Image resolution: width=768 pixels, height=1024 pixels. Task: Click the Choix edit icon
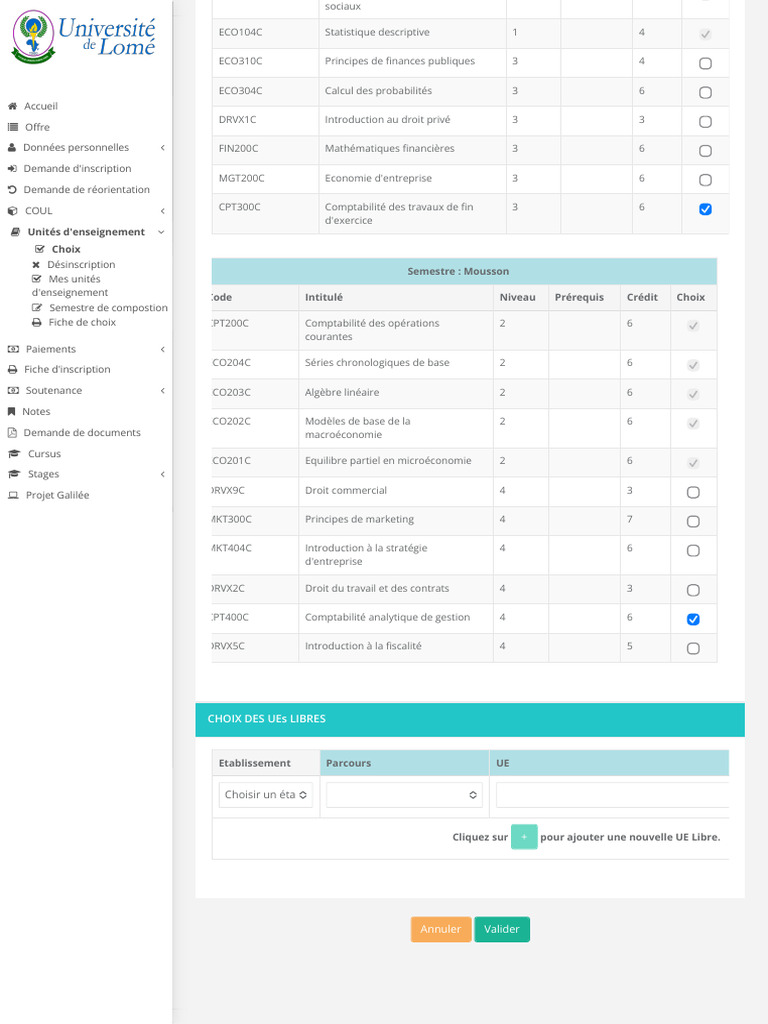pos(40,249)
